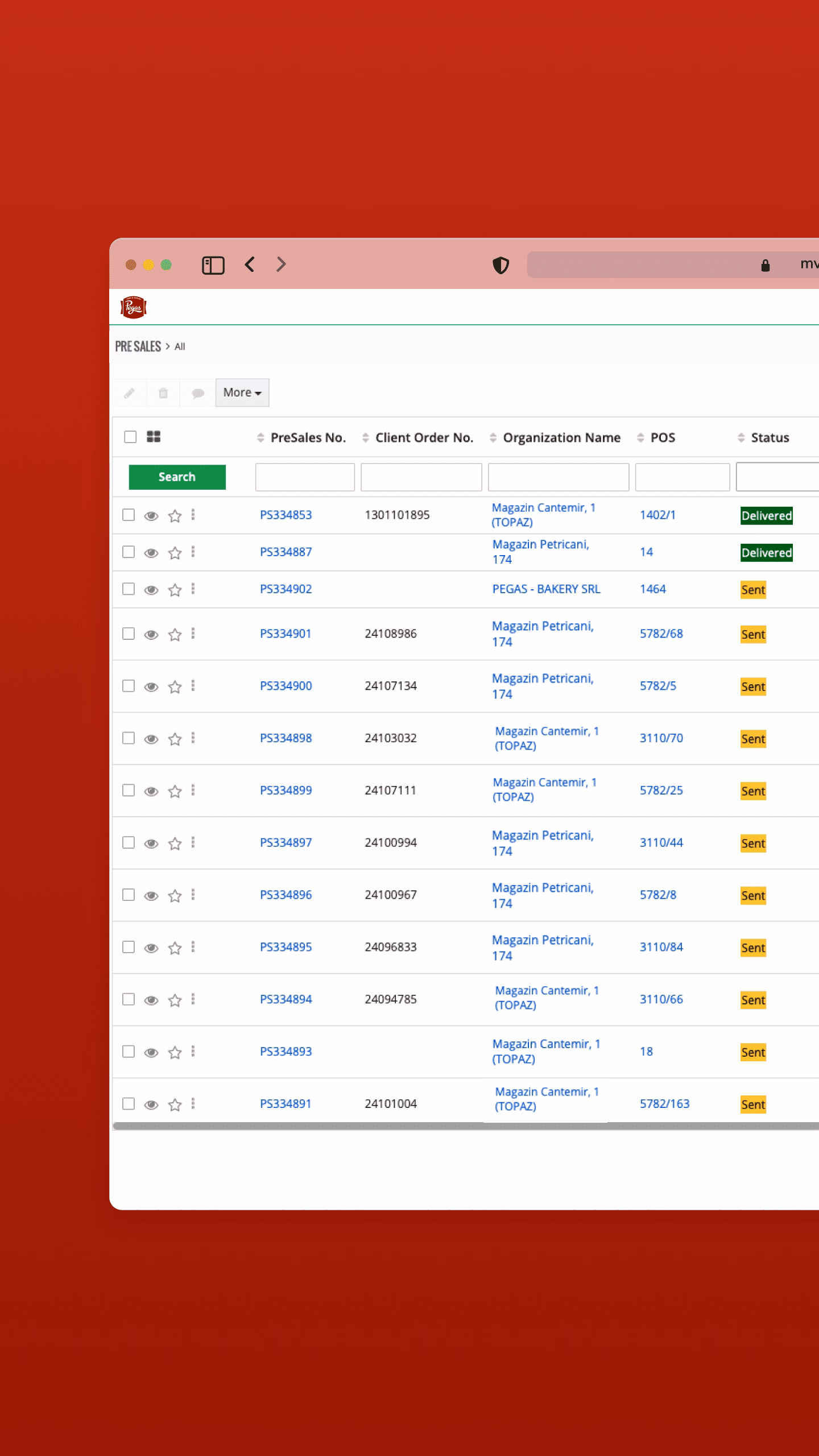Click the Pegas logo icon

[x=134, y=307]
